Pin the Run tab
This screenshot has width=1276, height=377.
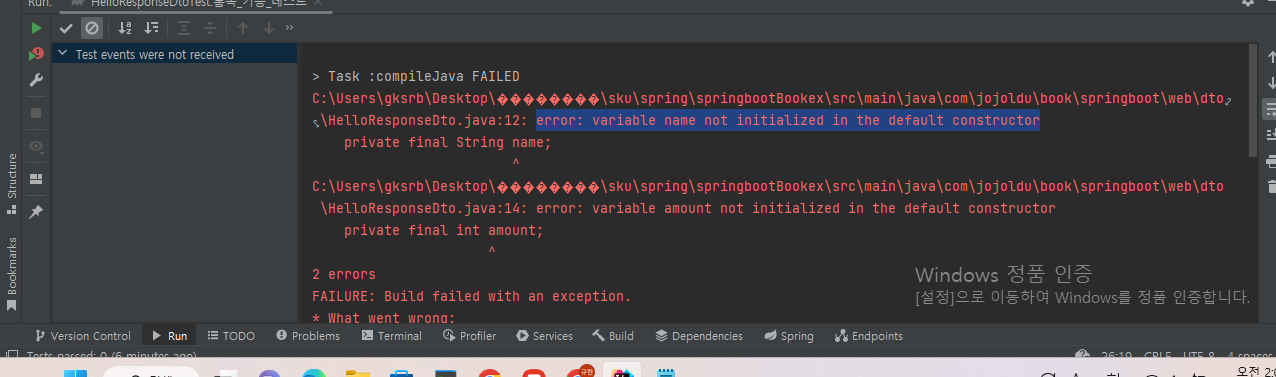pos(36,212)
